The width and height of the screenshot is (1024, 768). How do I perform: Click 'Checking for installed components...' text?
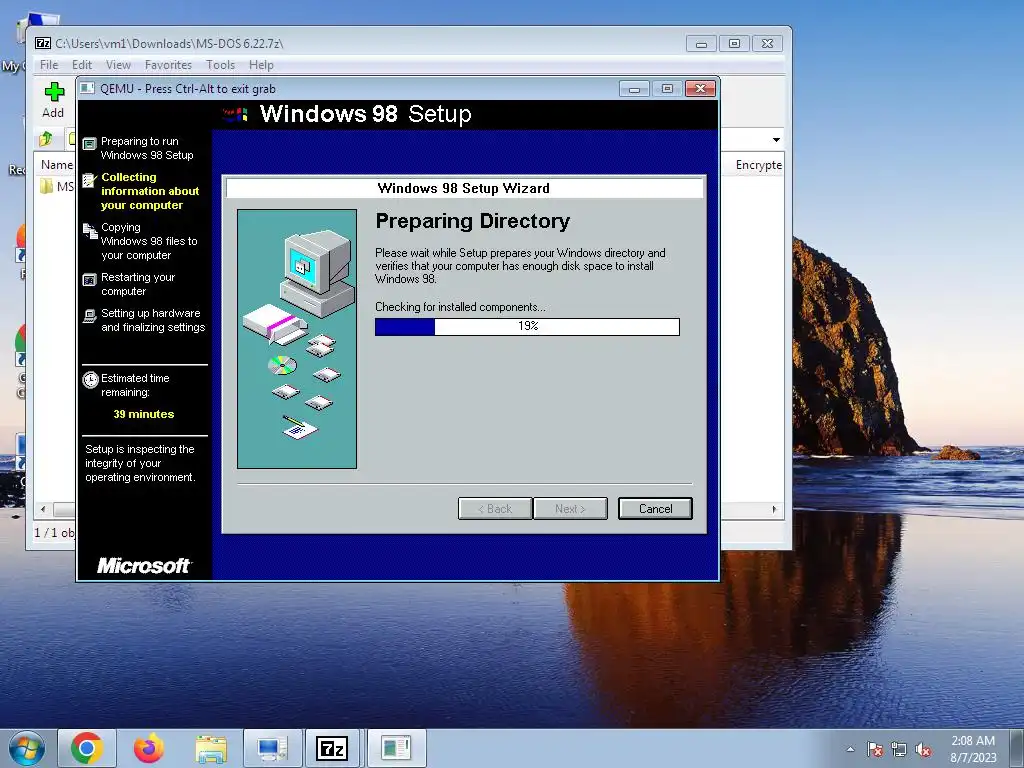tap(460, 307)
